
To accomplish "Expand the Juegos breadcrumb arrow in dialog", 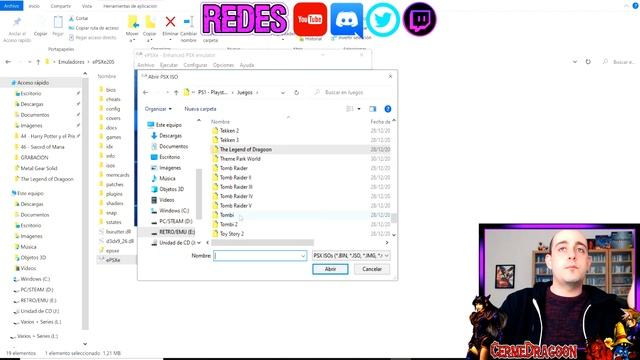I will pos(258,93).
